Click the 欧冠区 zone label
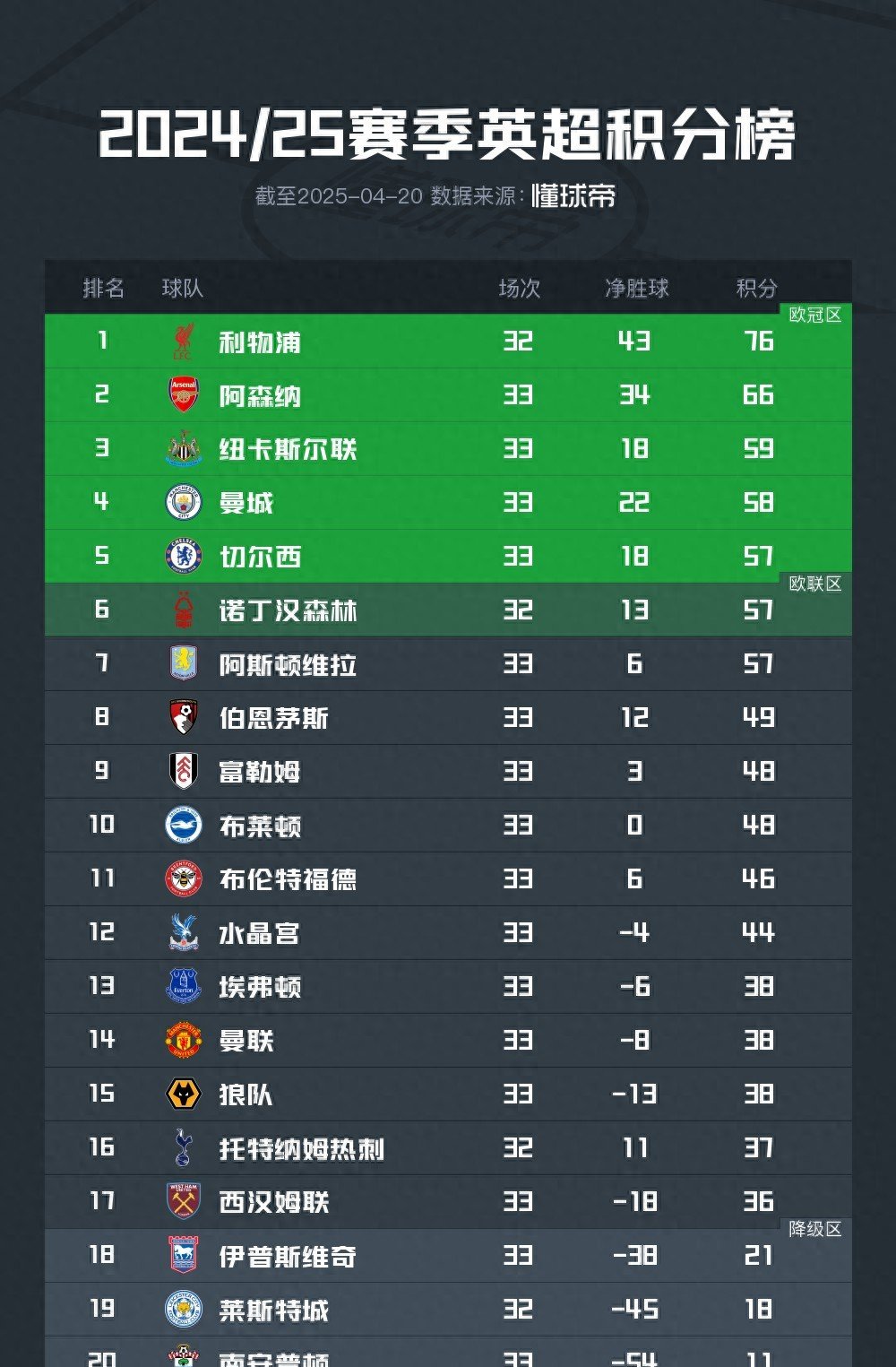The height and width of the screenshot is (1367, 896). point(814,315)
